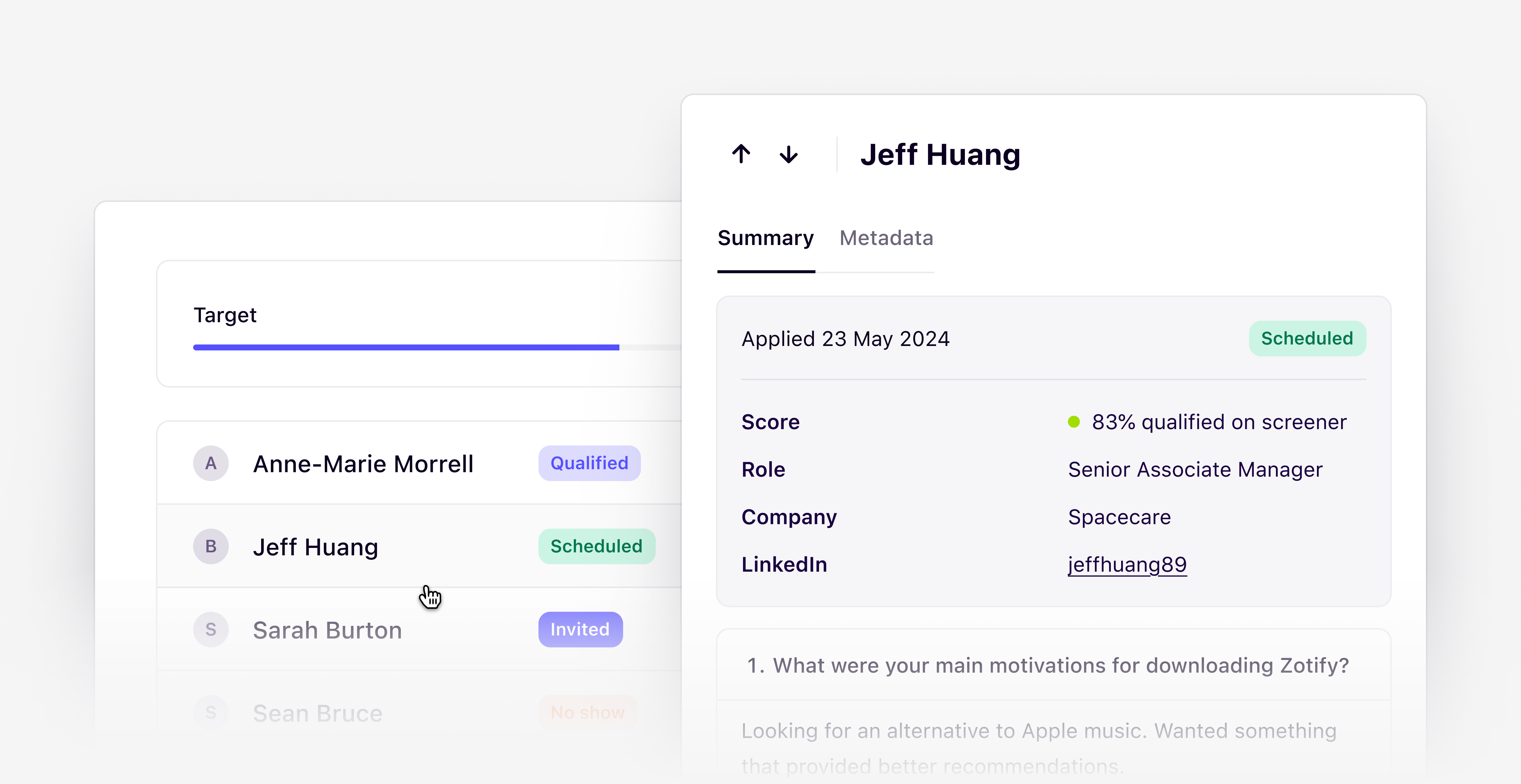The height and width of the screenshot is (784, 1521).
Task: Switch to the Metadata tab
Action: [886, 238]
